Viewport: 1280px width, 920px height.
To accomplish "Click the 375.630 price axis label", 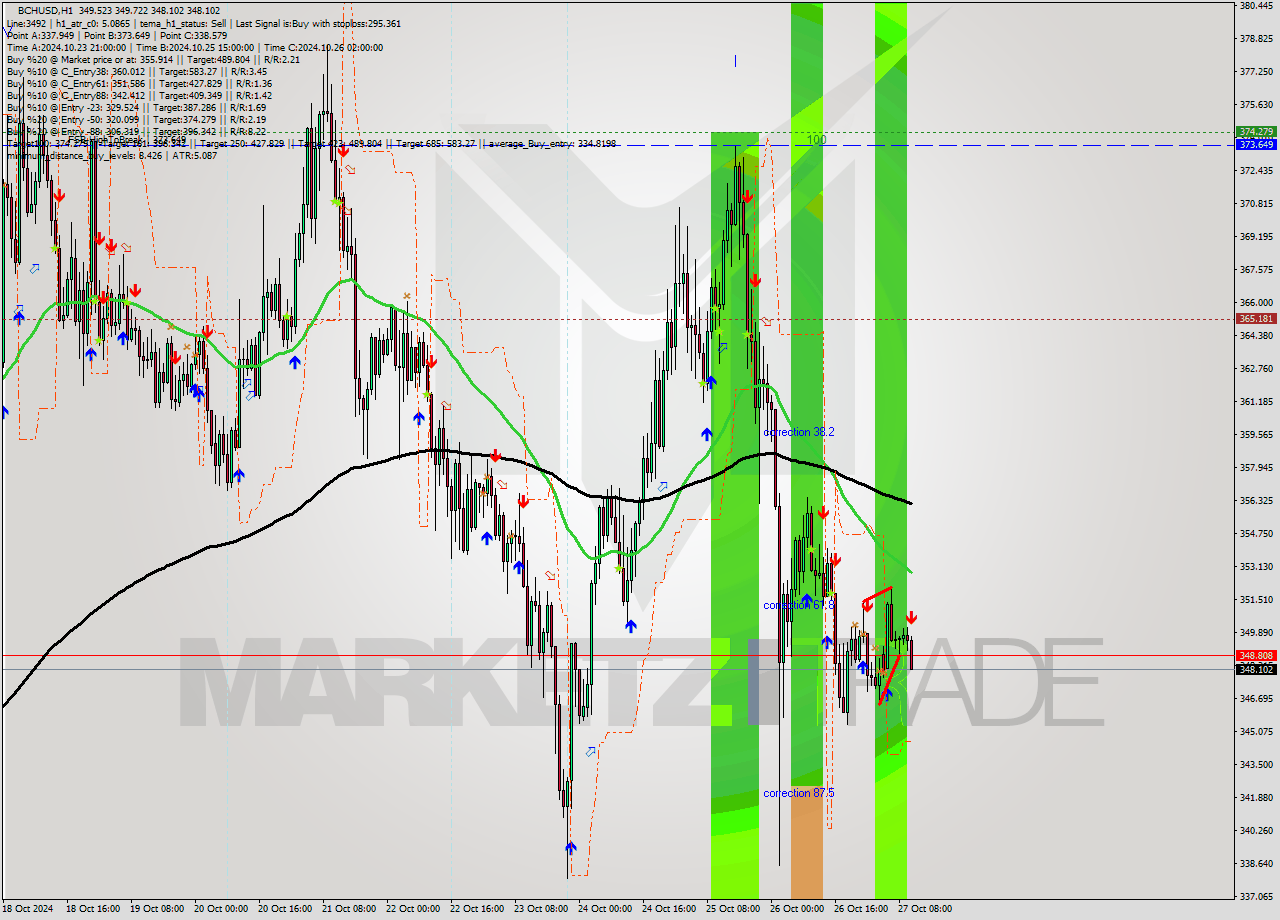I will (x=1256, y=105).
